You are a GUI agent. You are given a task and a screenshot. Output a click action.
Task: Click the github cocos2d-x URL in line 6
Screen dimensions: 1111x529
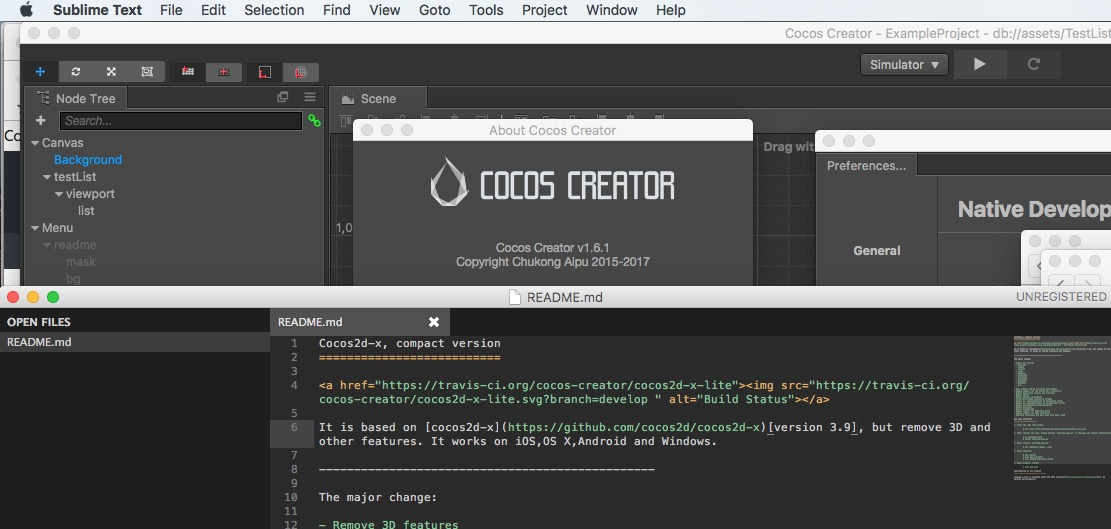coord(635,428)
